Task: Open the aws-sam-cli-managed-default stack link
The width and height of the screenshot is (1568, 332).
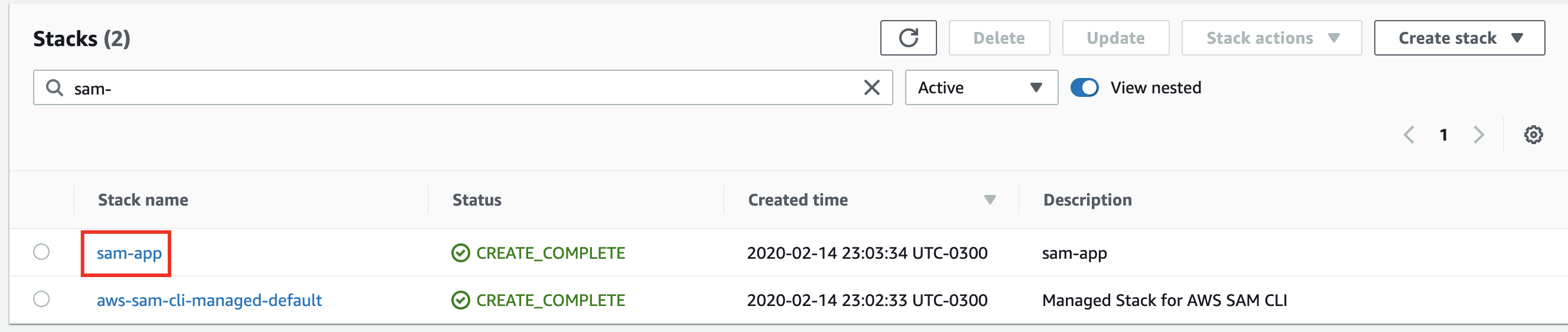Action: tap(209, 300)
